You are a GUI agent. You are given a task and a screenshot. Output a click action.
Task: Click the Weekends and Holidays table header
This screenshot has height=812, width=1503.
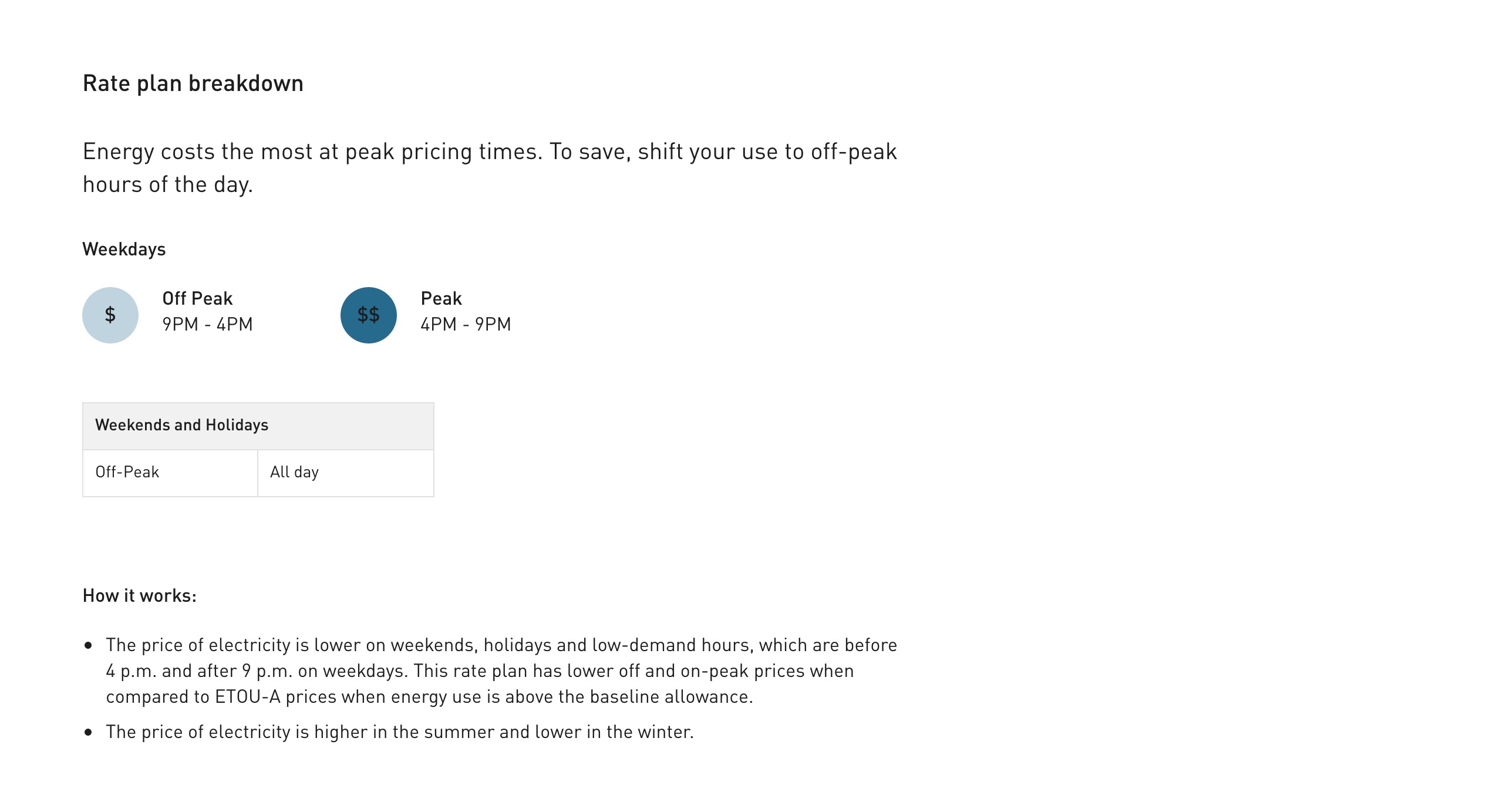click(258, 426)
